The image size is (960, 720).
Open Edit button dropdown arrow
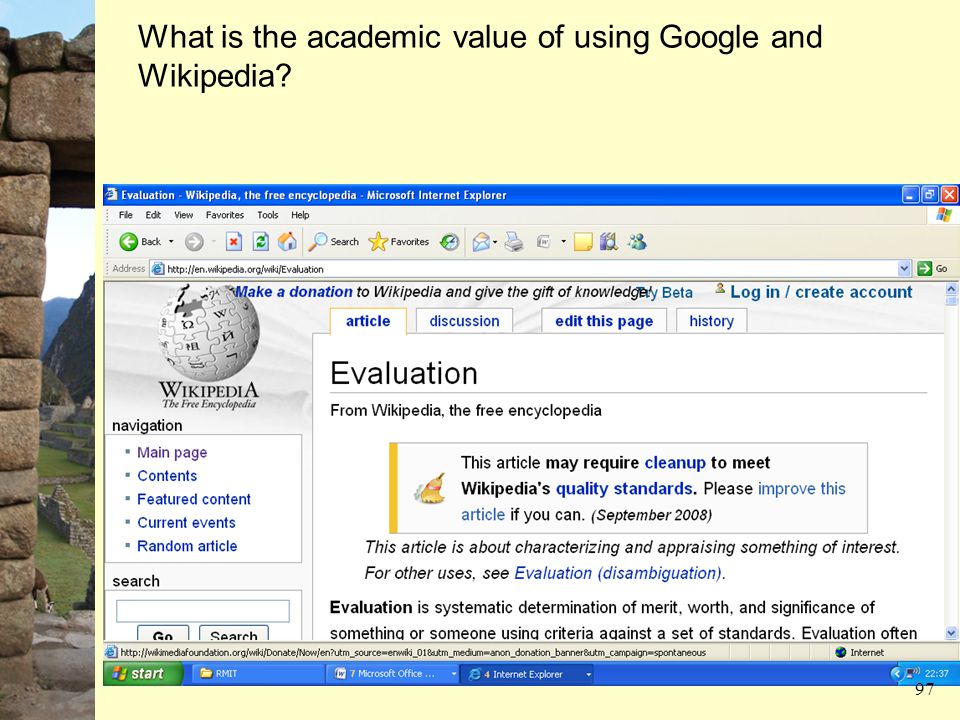tap(563, 242)
